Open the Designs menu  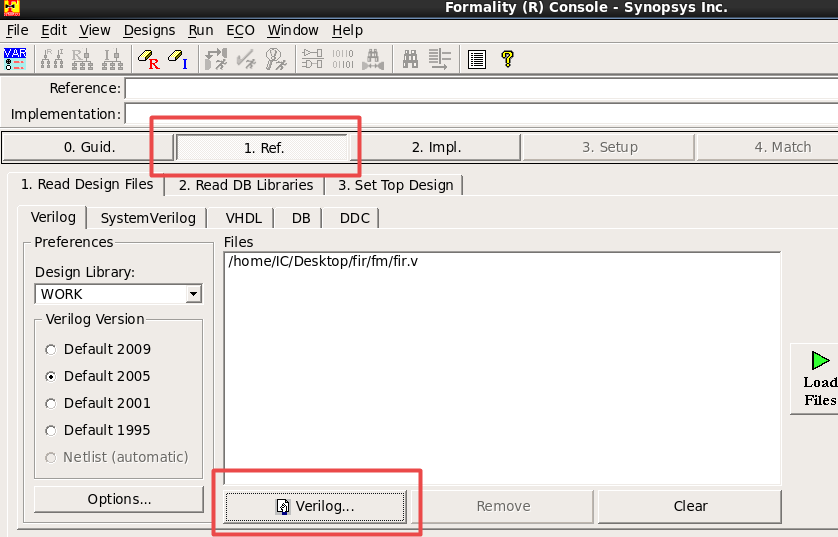(x=149, y=30)
